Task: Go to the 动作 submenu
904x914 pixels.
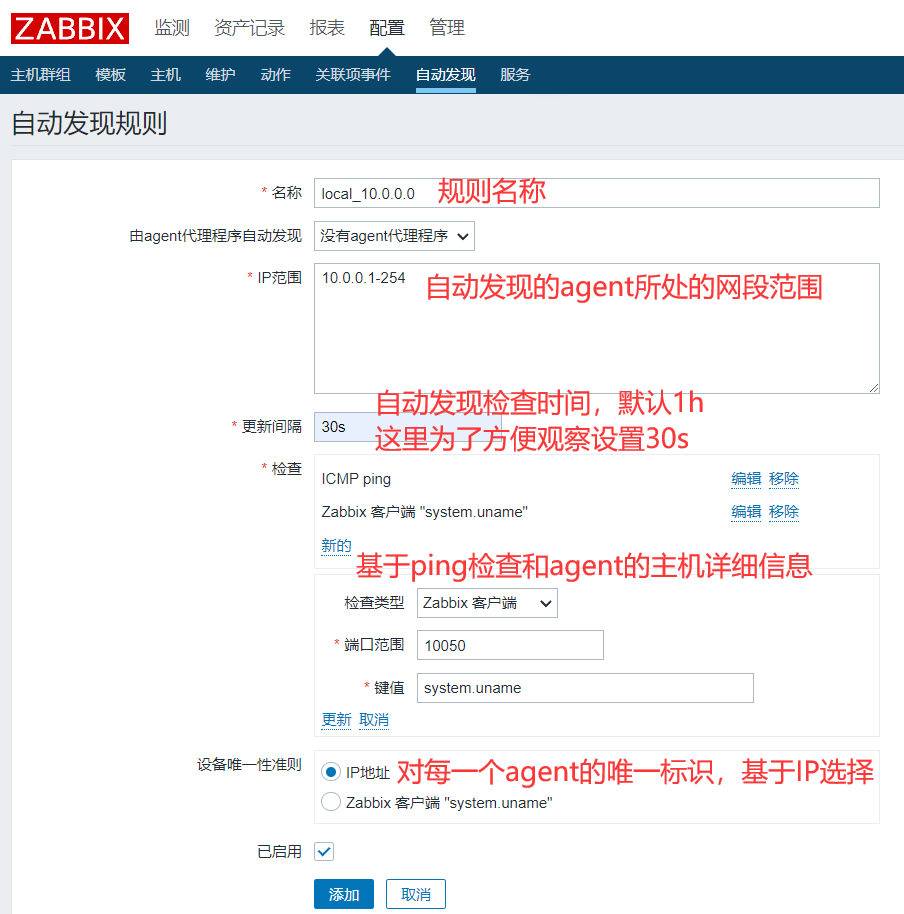Action: (276, 75)
